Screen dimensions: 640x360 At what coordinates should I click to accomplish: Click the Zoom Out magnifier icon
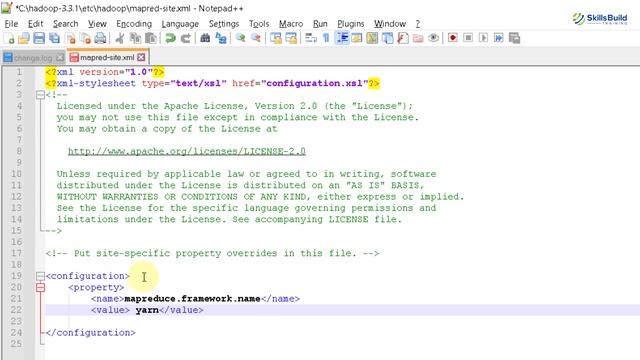coord(256,38)
